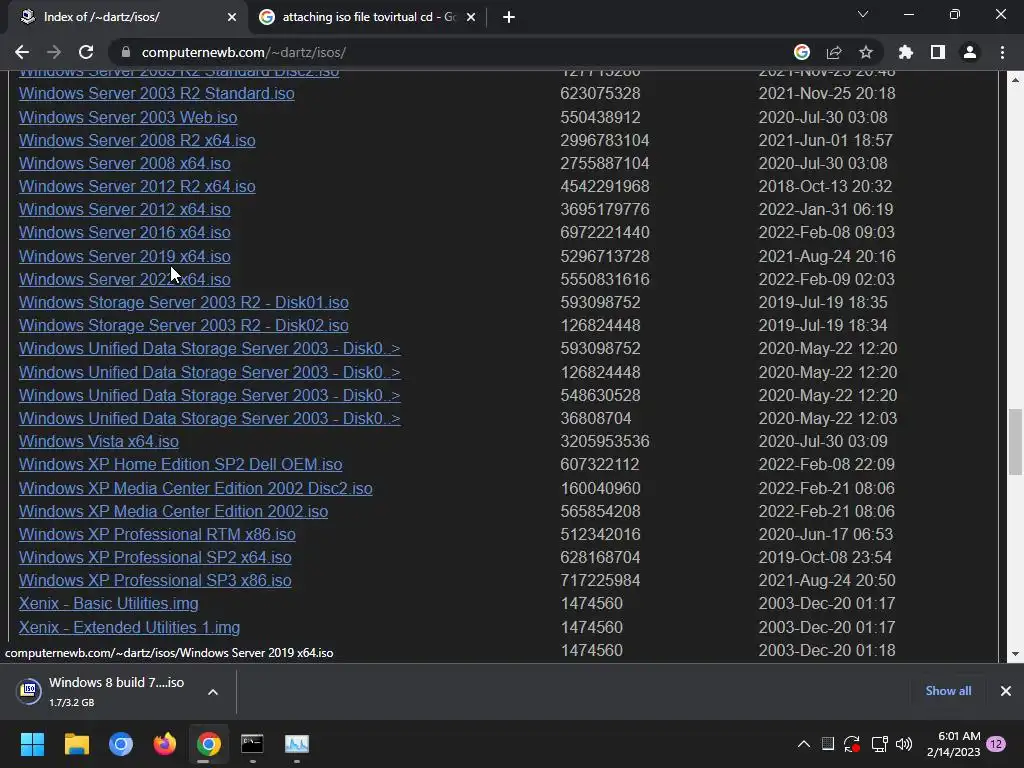Click the sync refresh tray icon
The width and height of the screenshot is (1024, 768).
click(x=852, y=744)
